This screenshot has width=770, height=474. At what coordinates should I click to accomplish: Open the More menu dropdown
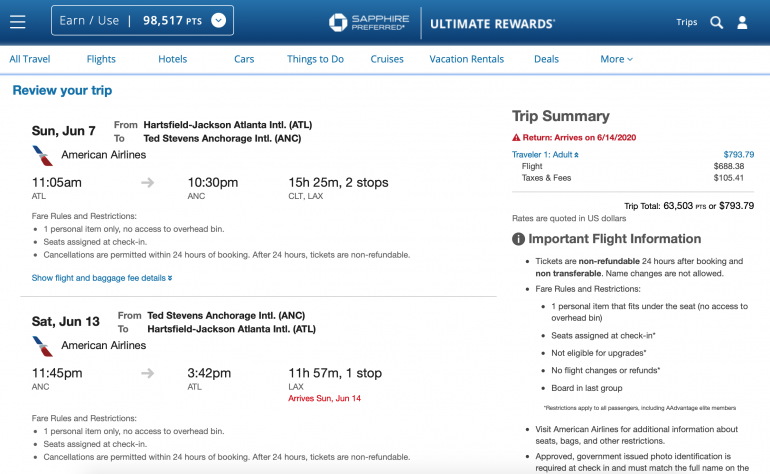point(616,59)
